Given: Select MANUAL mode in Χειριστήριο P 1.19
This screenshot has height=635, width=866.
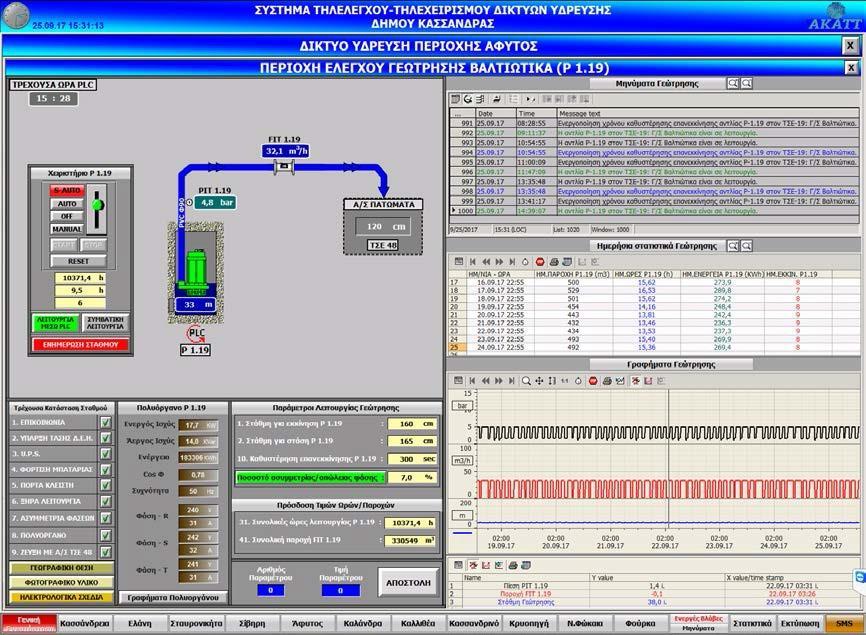Looking at the screenshot, I should 67,229.
